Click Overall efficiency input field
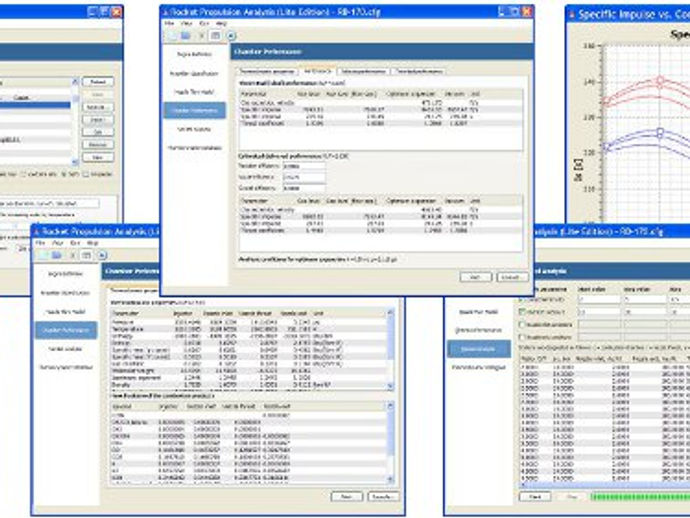 coord(304,188)
